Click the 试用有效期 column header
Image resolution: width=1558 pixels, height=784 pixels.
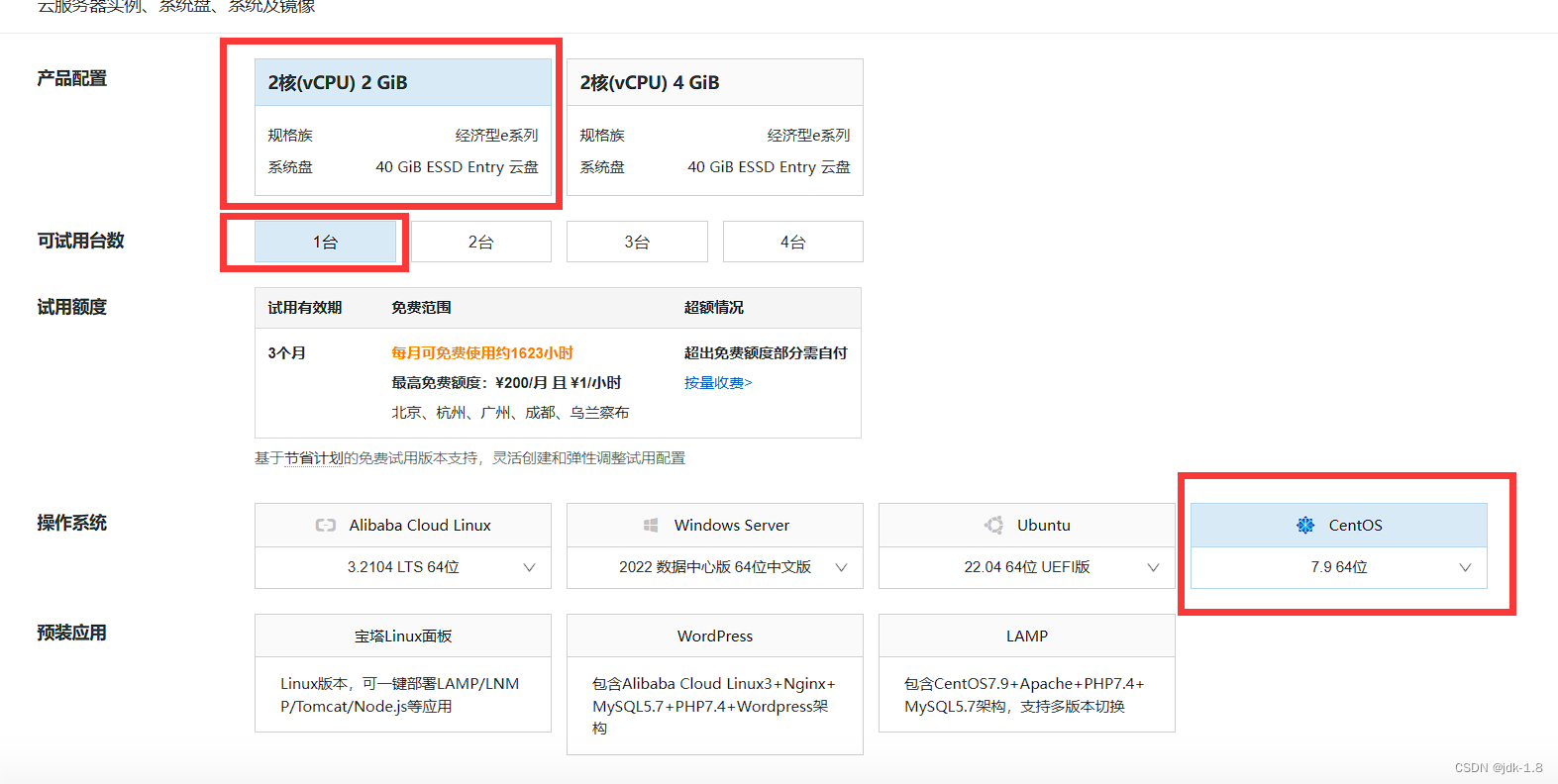pos(304,308)
